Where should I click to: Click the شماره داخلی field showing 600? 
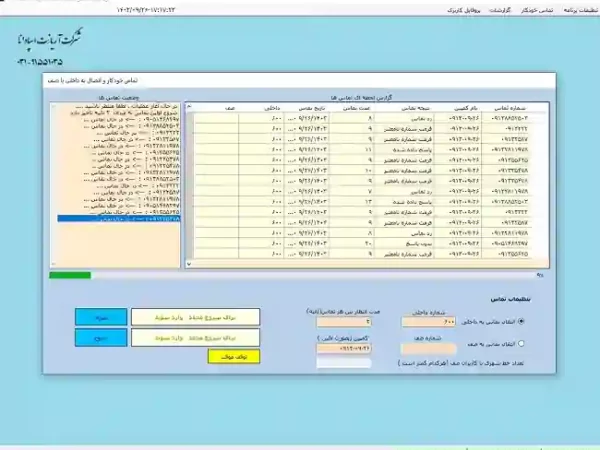point(429,322)
